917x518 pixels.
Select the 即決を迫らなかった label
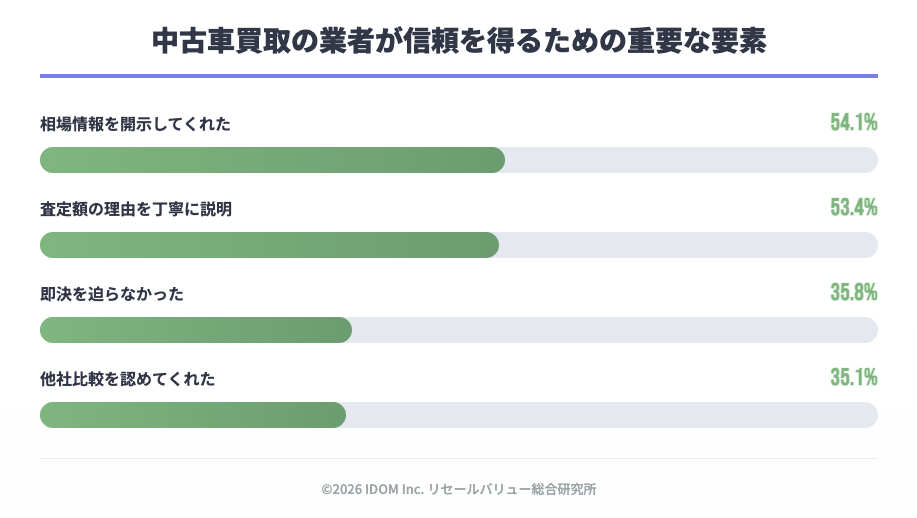pos(111,294)
